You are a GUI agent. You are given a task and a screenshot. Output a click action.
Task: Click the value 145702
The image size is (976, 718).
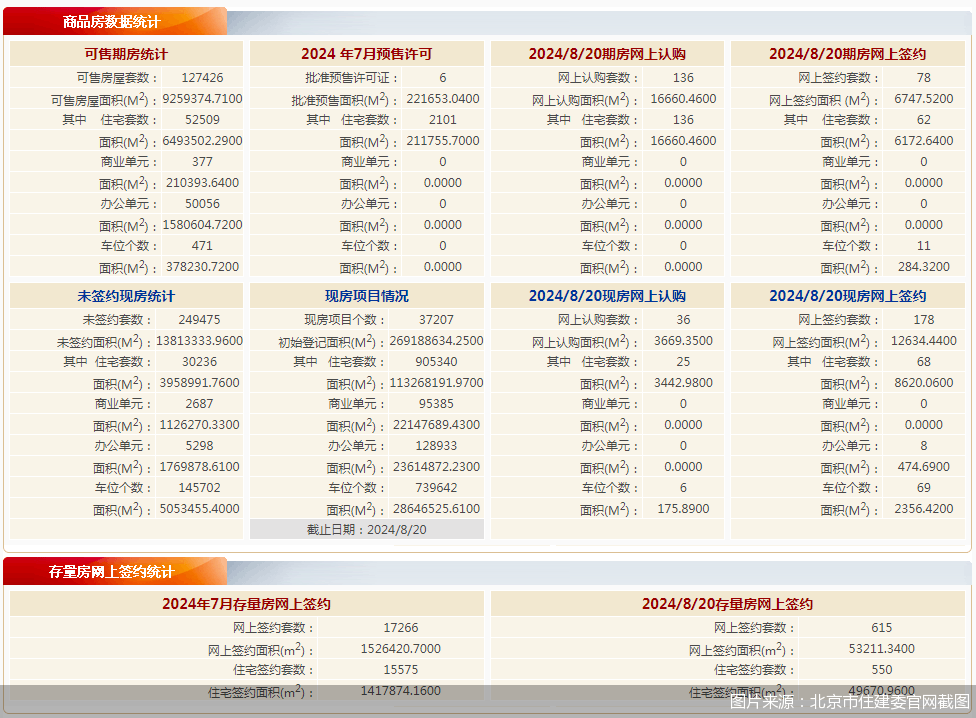(x=199, y=488)
